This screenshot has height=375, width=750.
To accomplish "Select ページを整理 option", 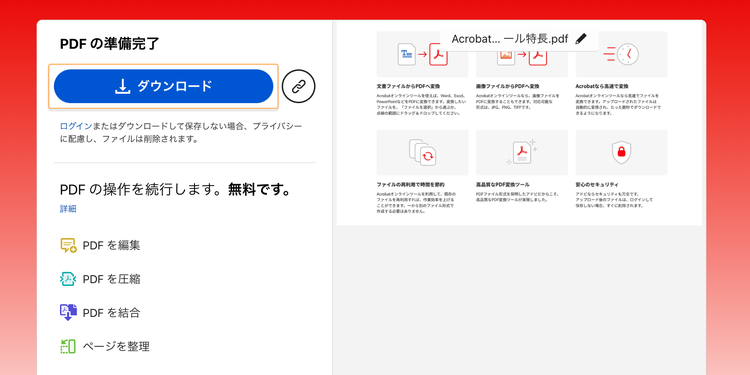I will 116,346.
